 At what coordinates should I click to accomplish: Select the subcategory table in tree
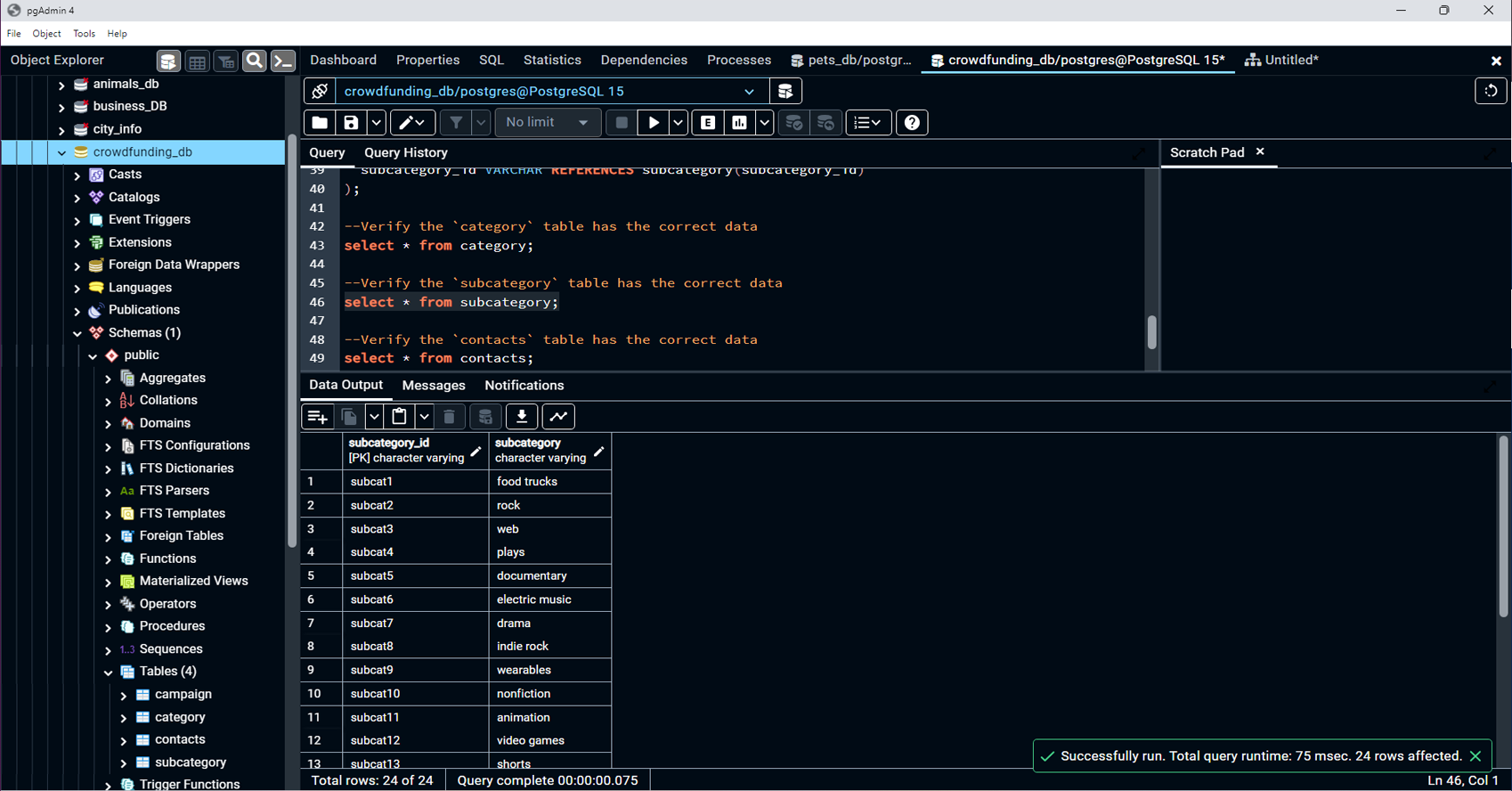191,762
